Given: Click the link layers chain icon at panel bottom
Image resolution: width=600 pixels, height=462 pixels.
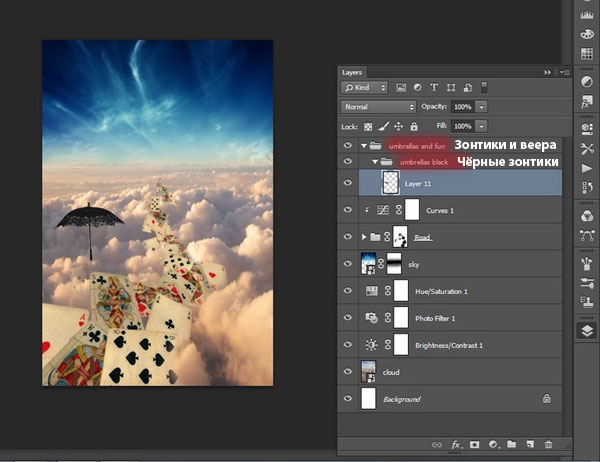Looking at the screenshot, I should point(437,444).
